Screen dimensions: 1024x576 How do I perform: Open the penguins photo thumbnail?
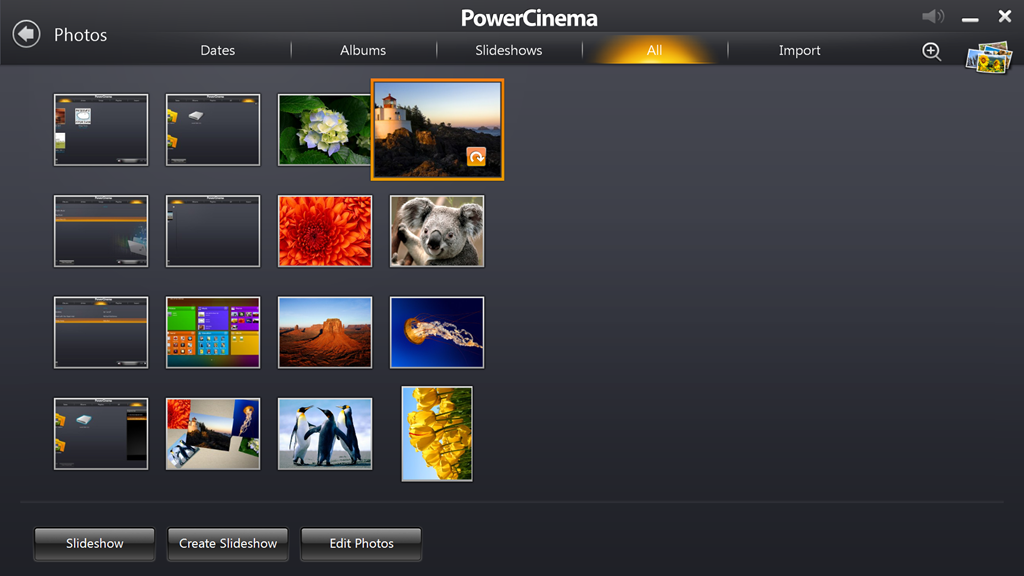(325, 433)
